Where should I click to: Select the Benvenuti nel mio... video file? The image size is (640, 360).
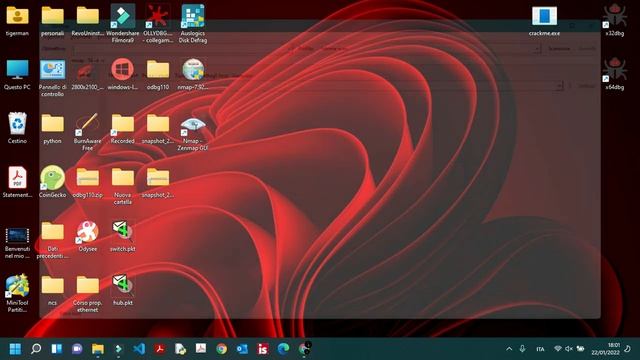(x=17, y=236)
